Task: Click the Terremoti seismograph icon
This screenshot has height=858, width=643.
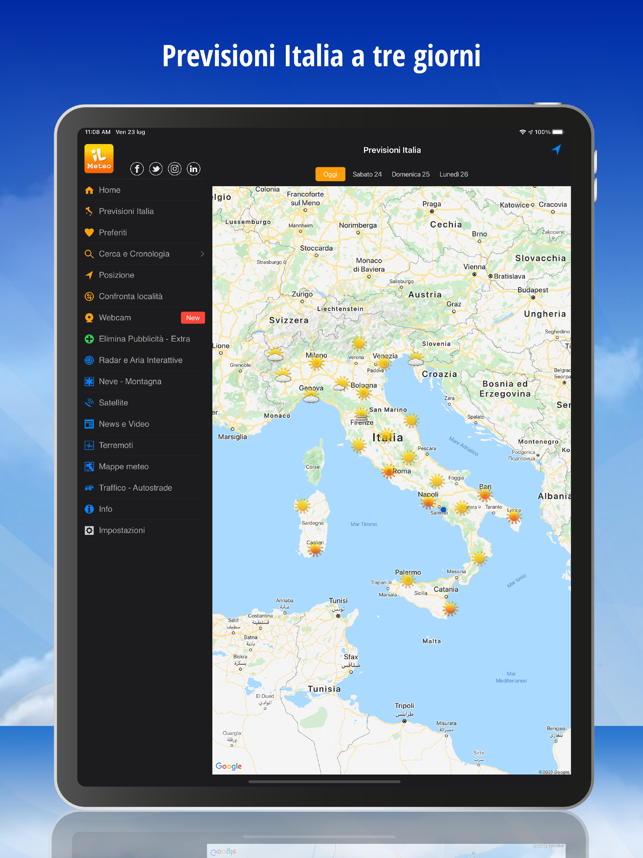Action: [x=89, y=445]
